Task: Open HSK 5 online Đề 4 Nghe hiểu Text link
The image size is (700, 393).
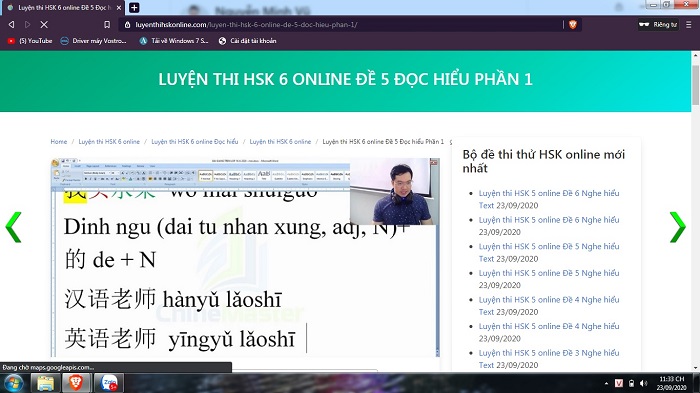Action: [549, 305]
